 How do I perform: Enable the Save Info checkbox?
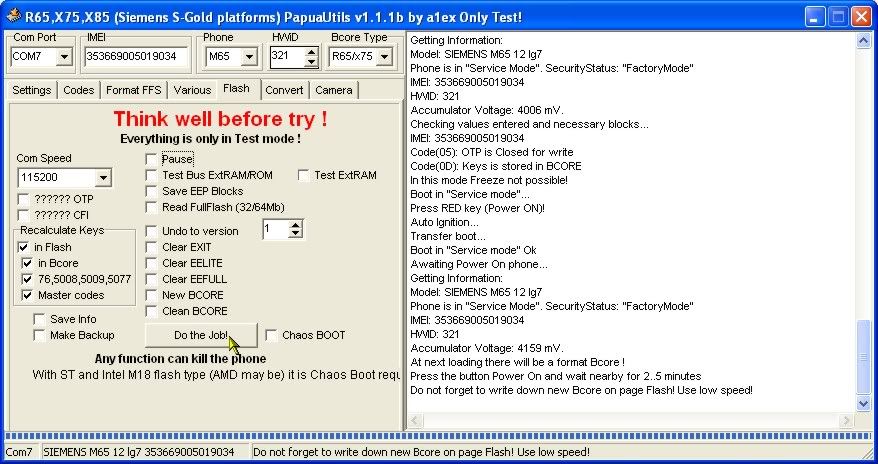click(x=39, y=319)
